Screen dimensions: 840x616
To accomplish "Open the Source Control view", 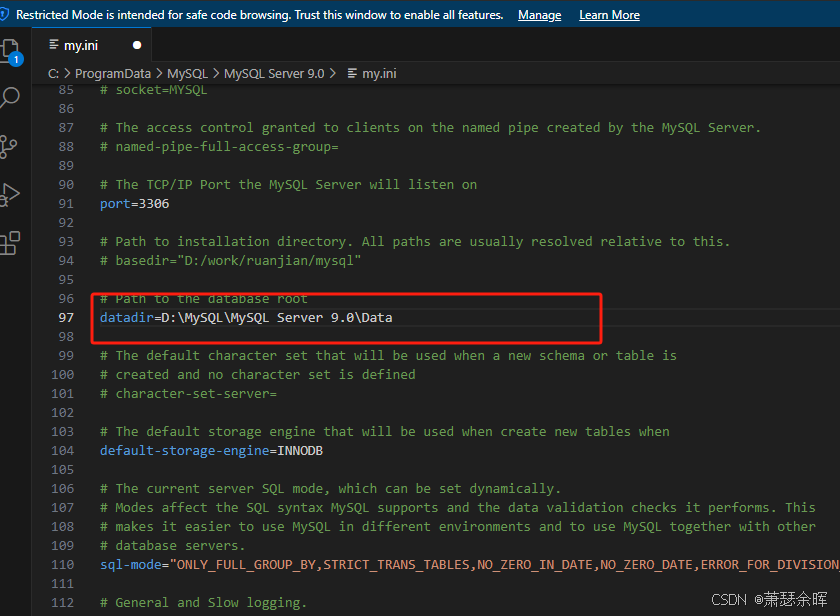I will pos(10,146).
